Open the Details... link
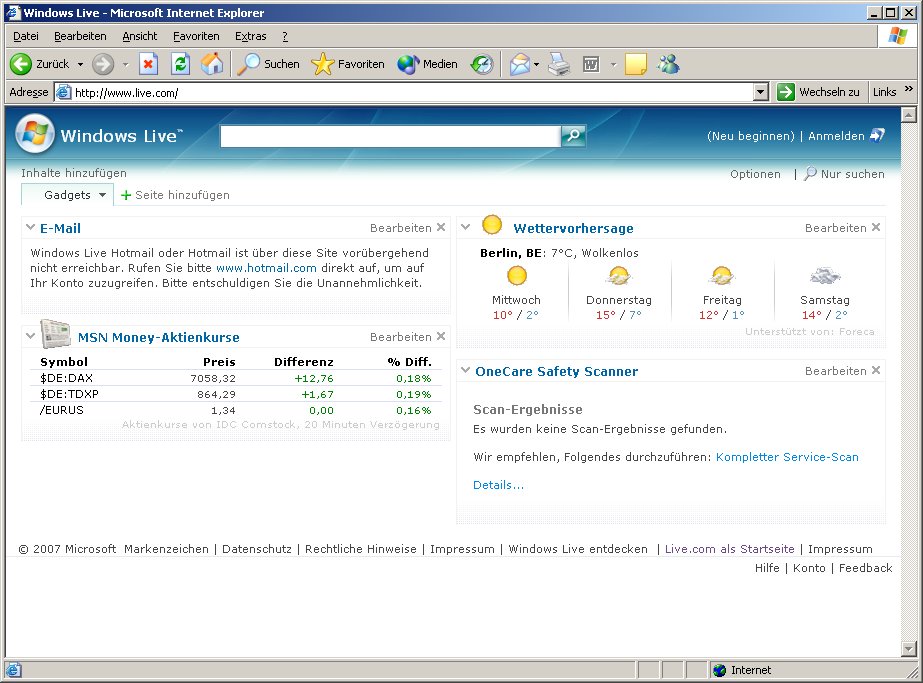 tap(498, 485)
